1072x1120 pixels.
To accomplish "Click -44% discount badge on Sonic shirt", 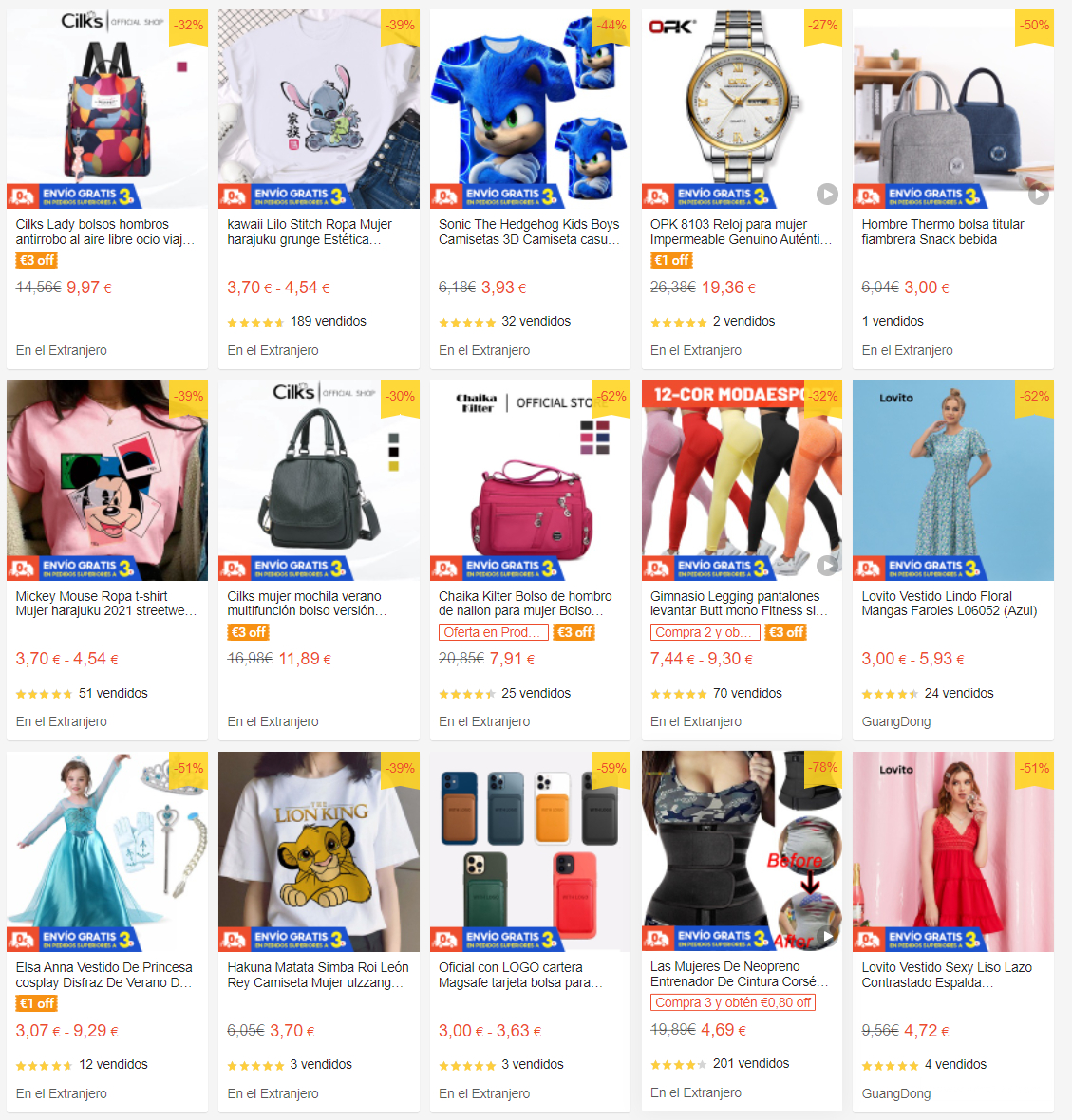I will tap(612, 26).
